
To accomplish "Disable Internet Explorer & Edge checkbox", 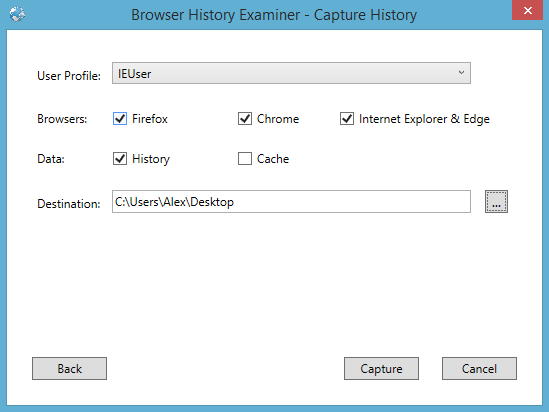I will tap(347, 119).
